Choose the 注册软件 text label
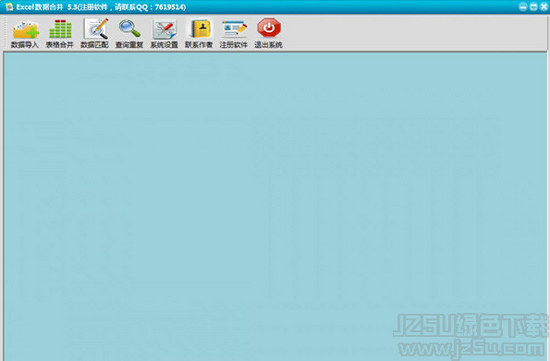The height and width of the screenshot is (361, 550). 234,45
